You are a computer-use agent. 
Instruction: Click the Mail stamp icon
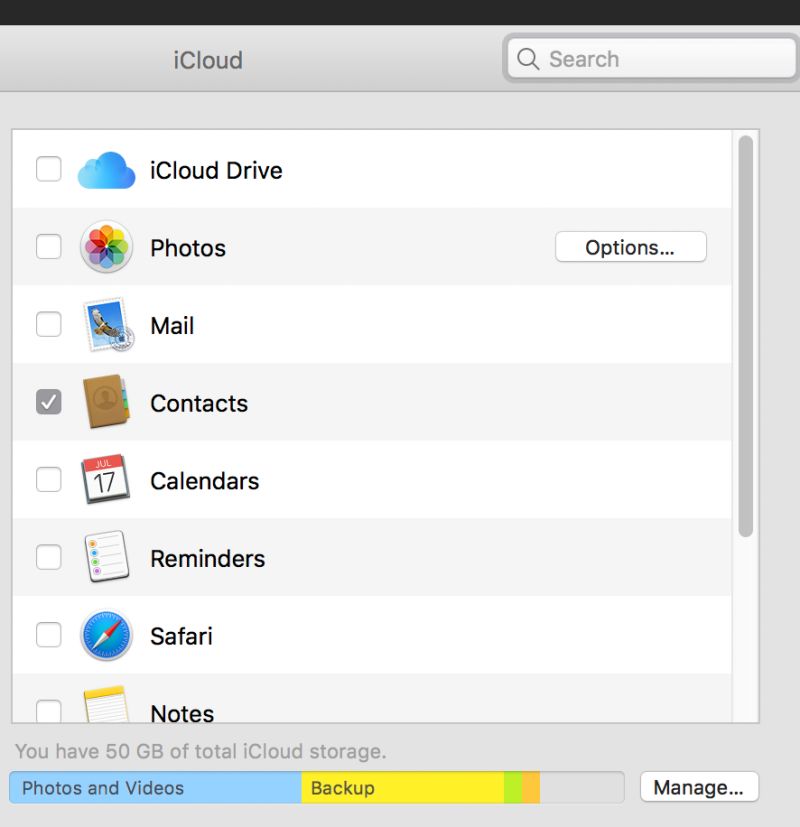(108, 324)
